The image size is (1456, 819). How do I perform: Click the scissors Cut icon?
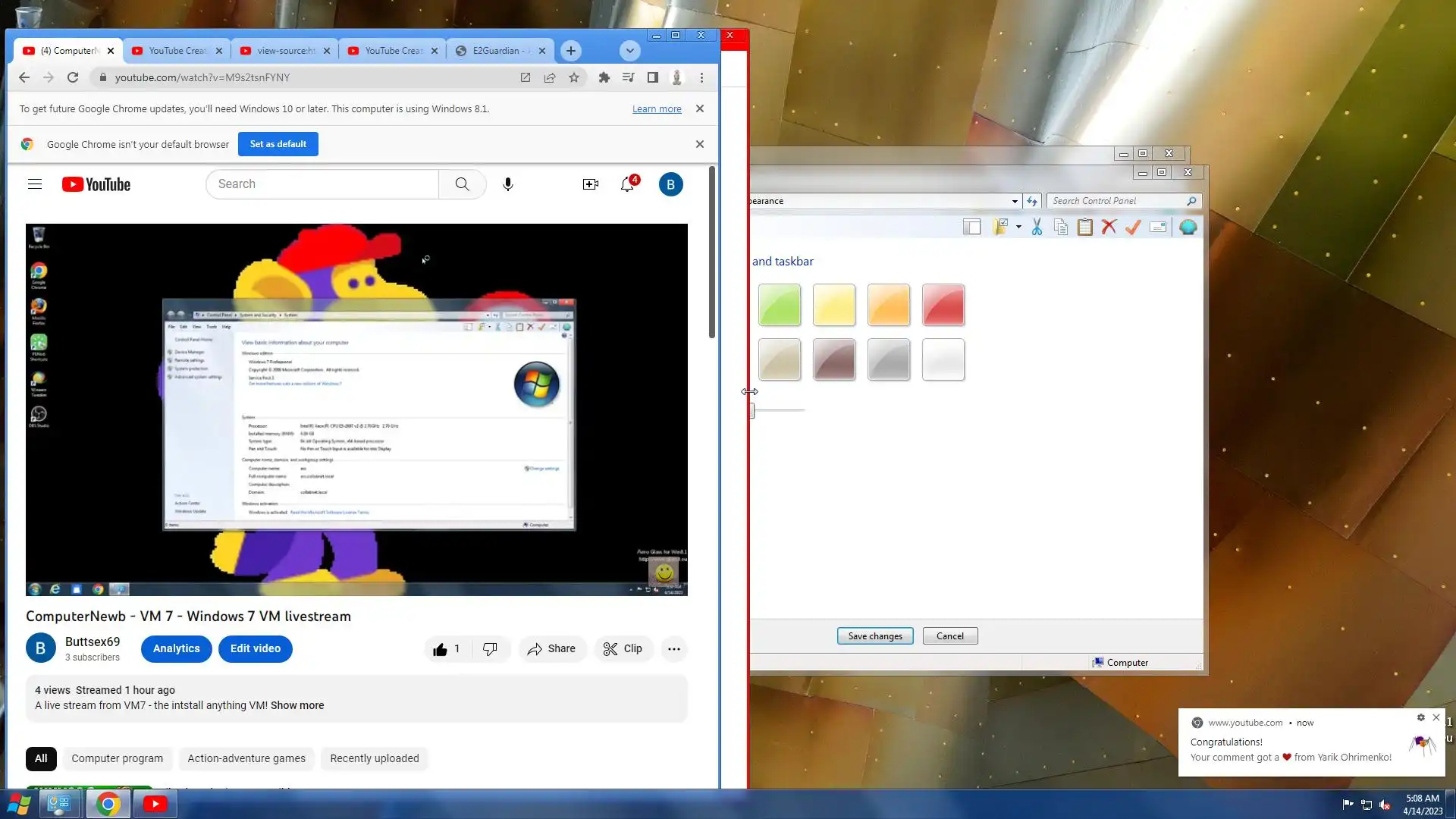tap(1037, 227)
